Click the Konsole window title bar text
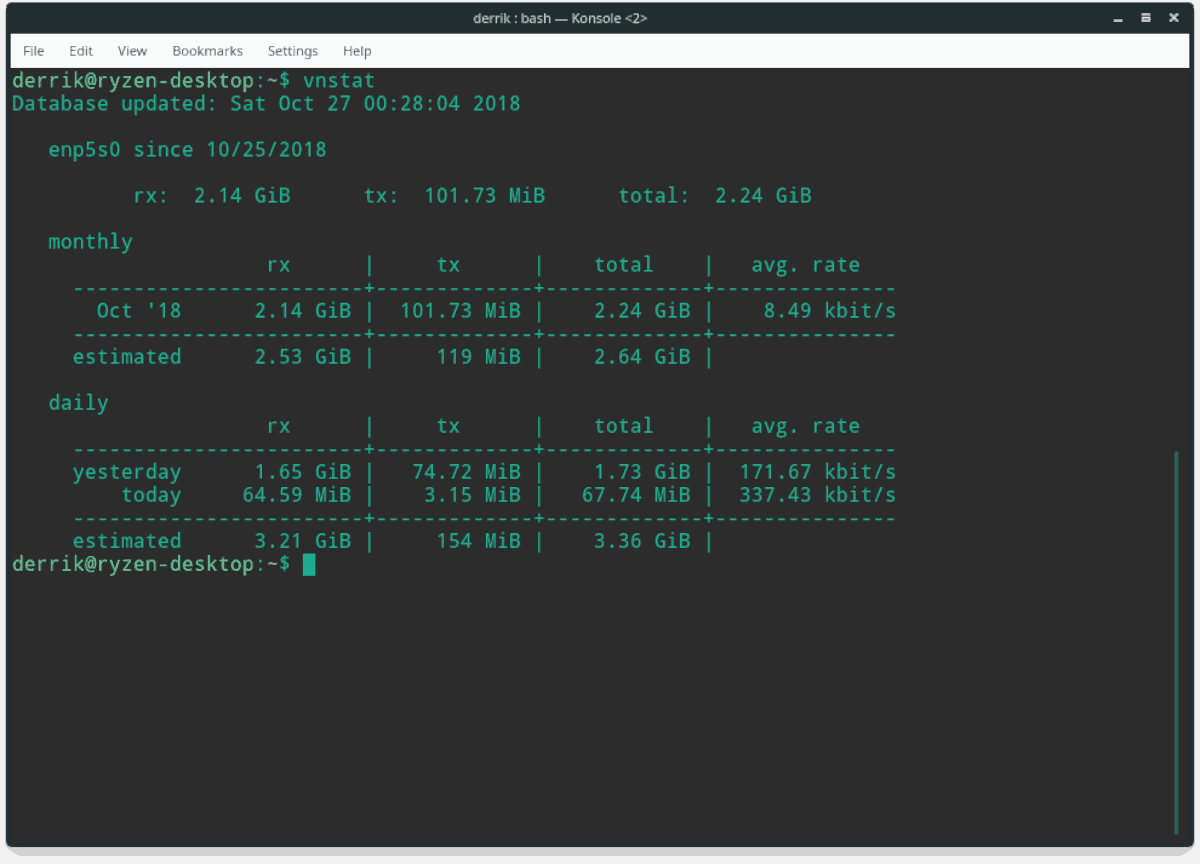The height and width of the screenshot is (864, 1200). tap(560, 17)
